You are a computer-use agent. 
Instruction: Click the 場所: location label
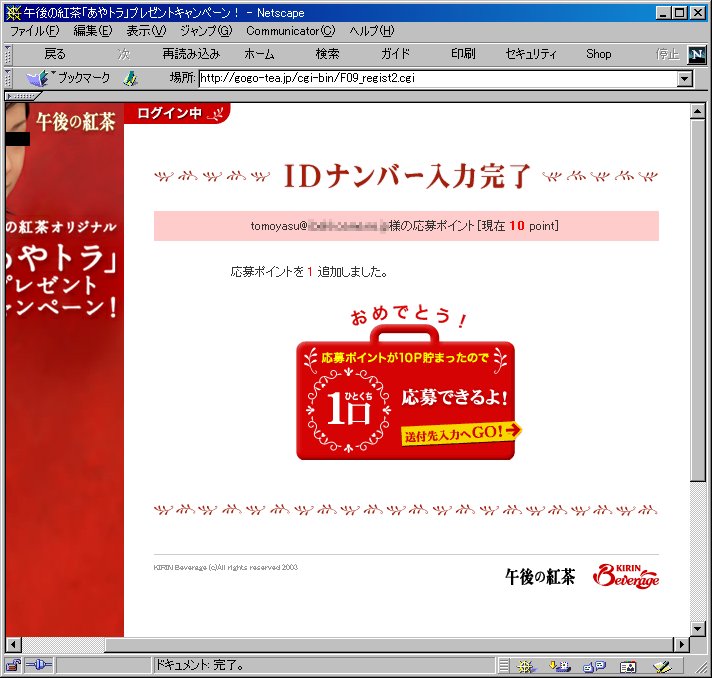[183, 78]
